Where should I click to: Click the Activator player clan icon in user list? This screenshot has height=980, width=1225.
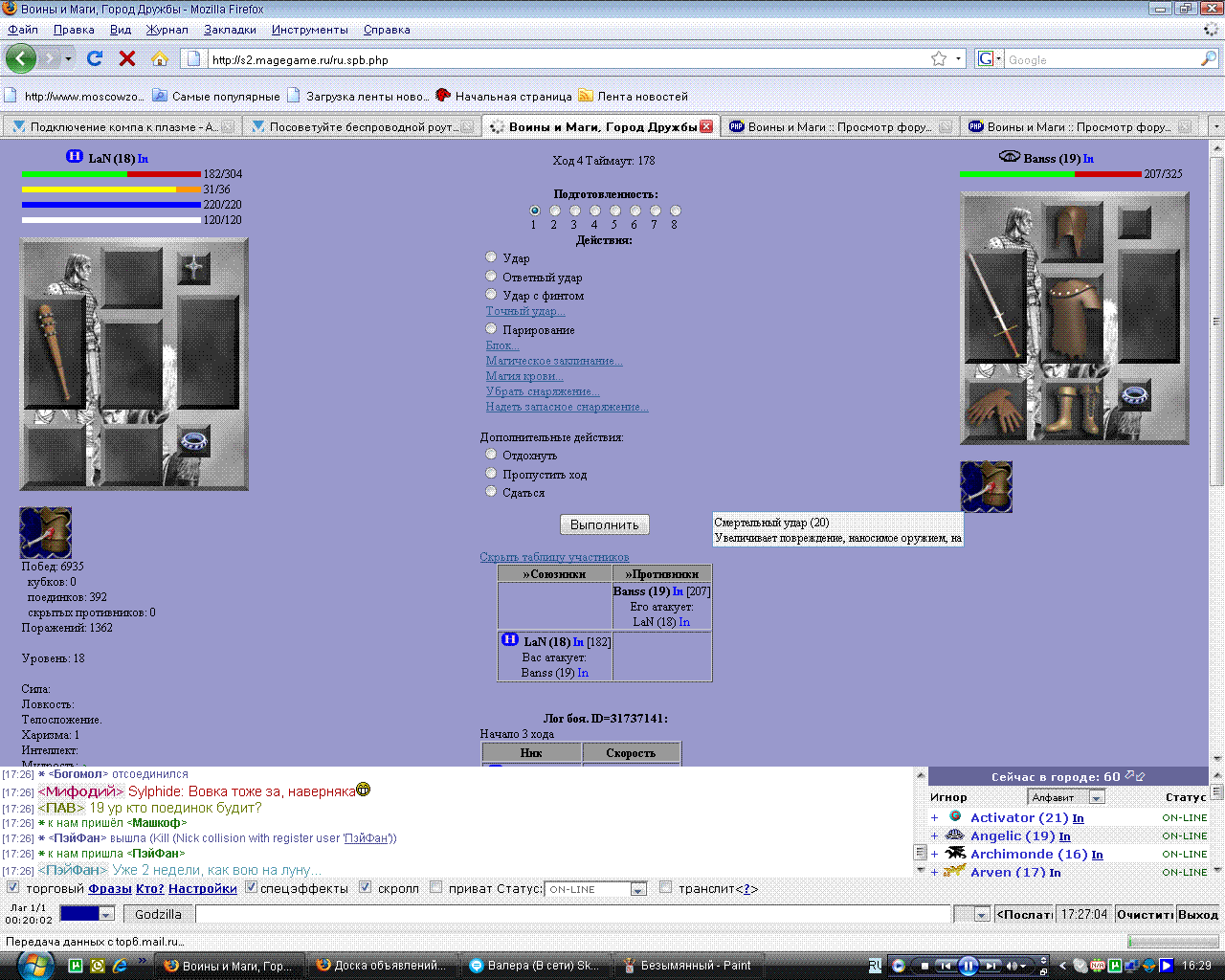point(955,816)
